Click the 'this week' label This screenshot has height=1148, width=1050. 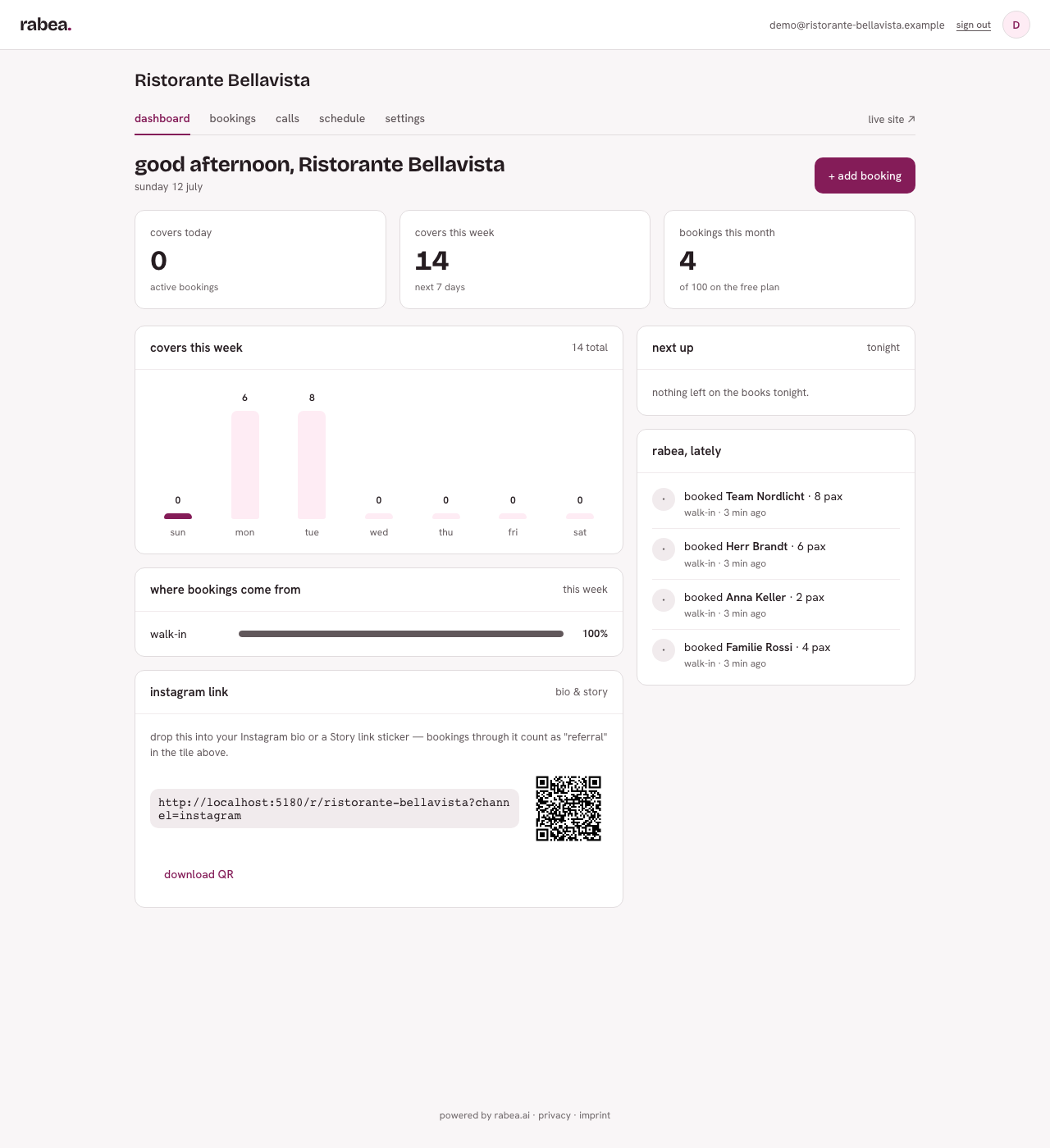[585, 590]
